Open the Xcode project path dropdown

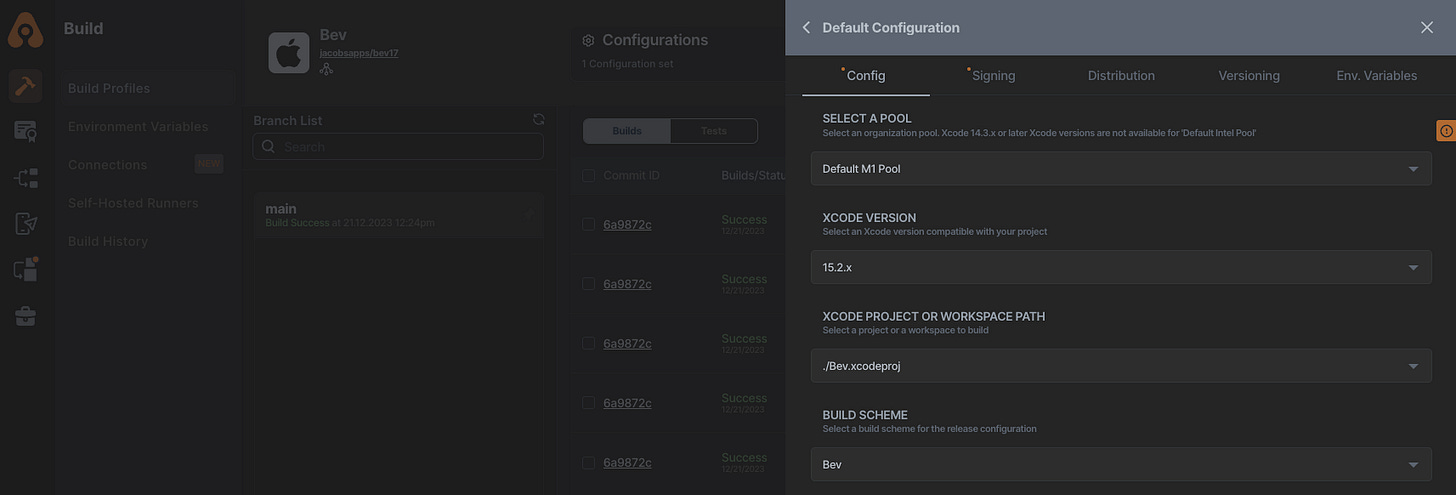pyautogui.click(x=1121, y=366)
